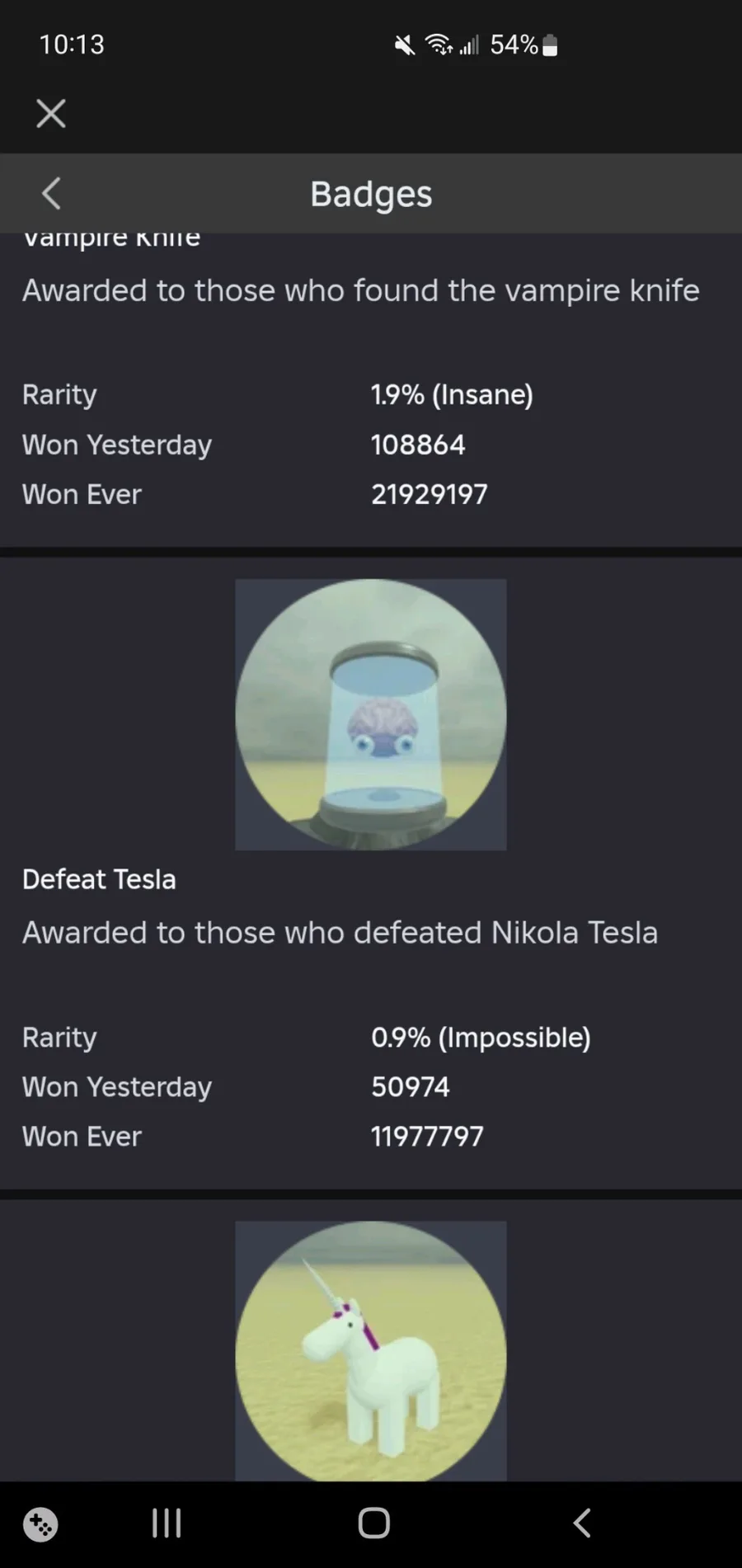Tap the 0.9% (Impossible) rarity value
Image resolution: width=742 pixels, height=1568 pixels.
pyautogui.click(x=481, y=1037)
